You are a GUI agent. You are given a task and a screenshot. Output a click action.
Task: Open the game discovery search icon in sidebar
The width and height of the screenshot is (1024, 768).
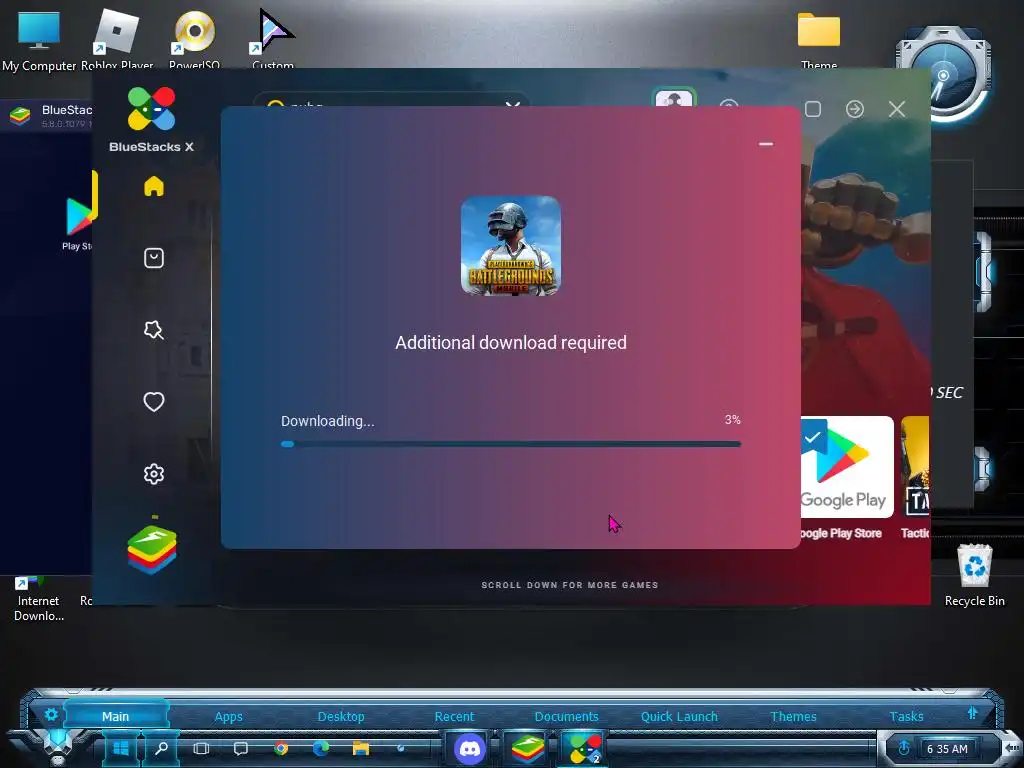coord(154,330)
